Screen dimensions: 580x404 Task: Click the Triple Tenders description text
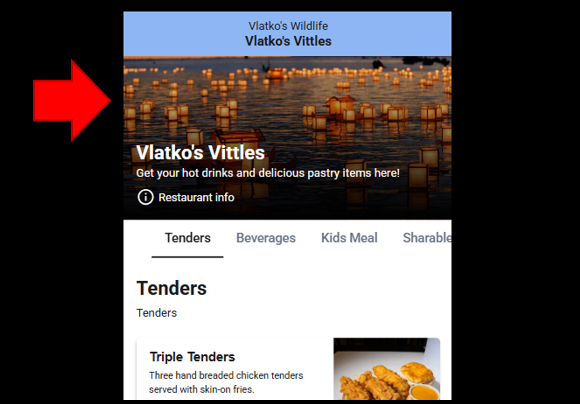coord(226,383)
